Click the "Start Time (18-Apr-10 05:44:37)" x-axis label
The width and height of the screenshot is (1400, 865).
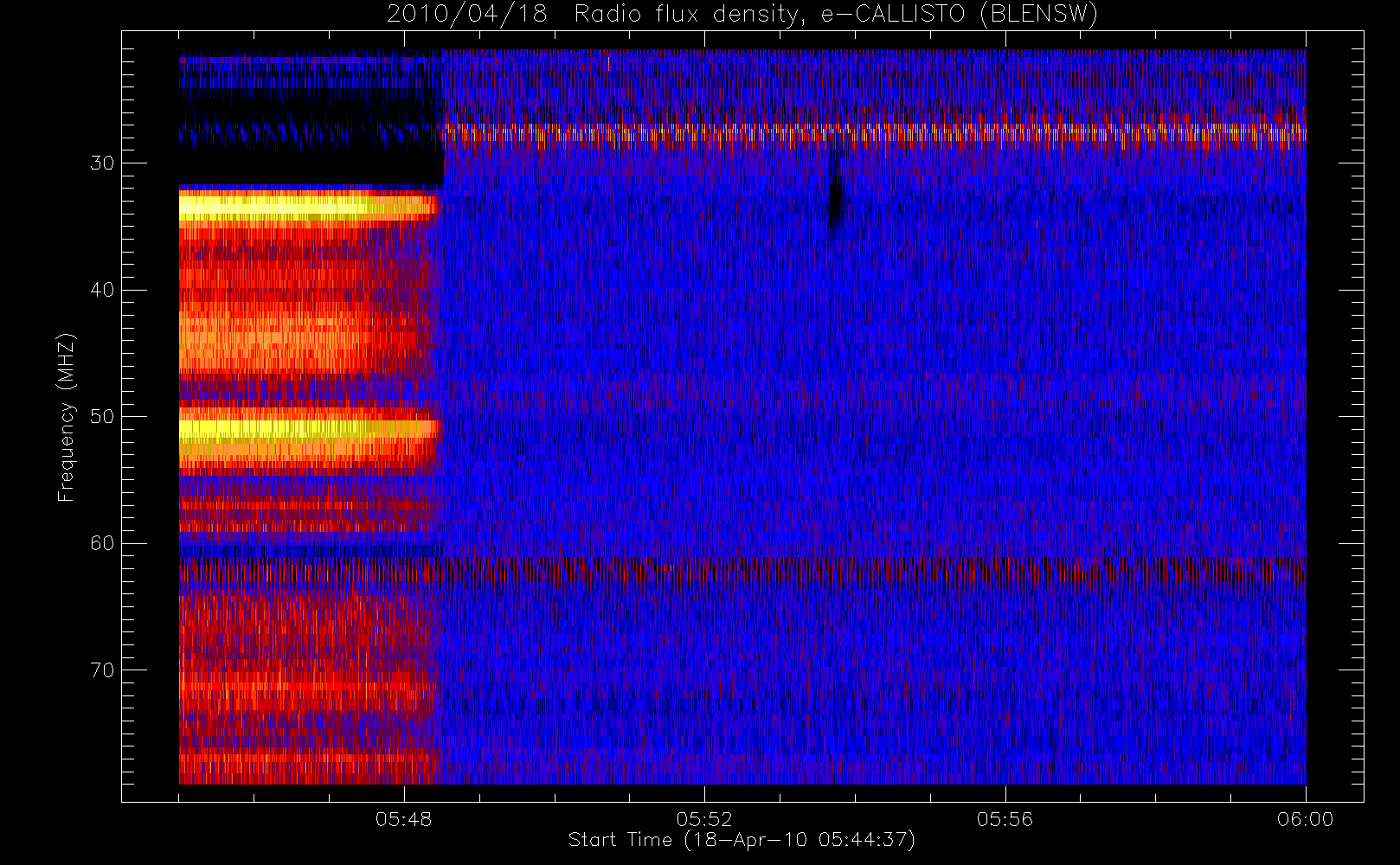[742, 840]
